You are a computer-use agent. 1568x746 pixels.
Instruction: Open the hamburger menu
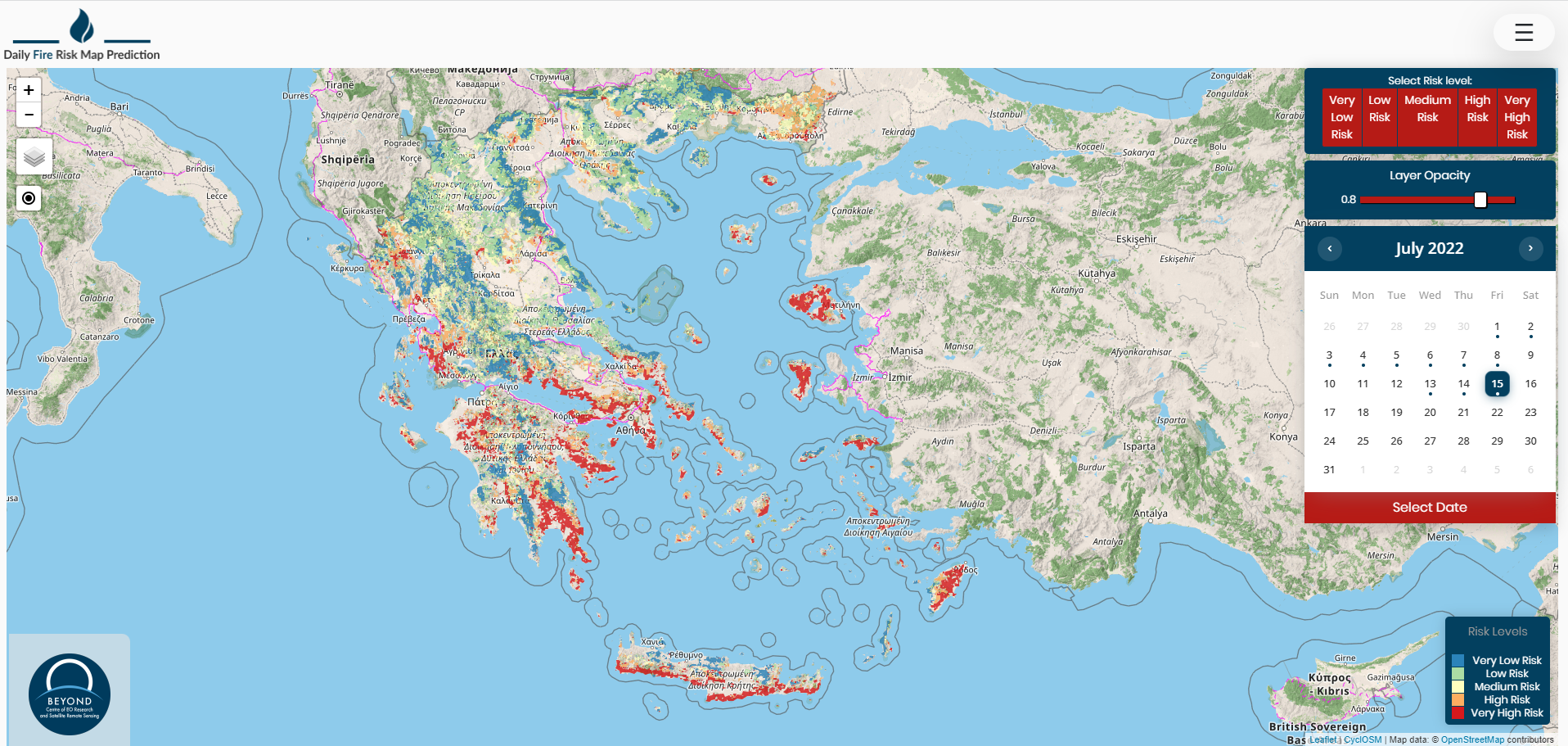coord(1523,33)
